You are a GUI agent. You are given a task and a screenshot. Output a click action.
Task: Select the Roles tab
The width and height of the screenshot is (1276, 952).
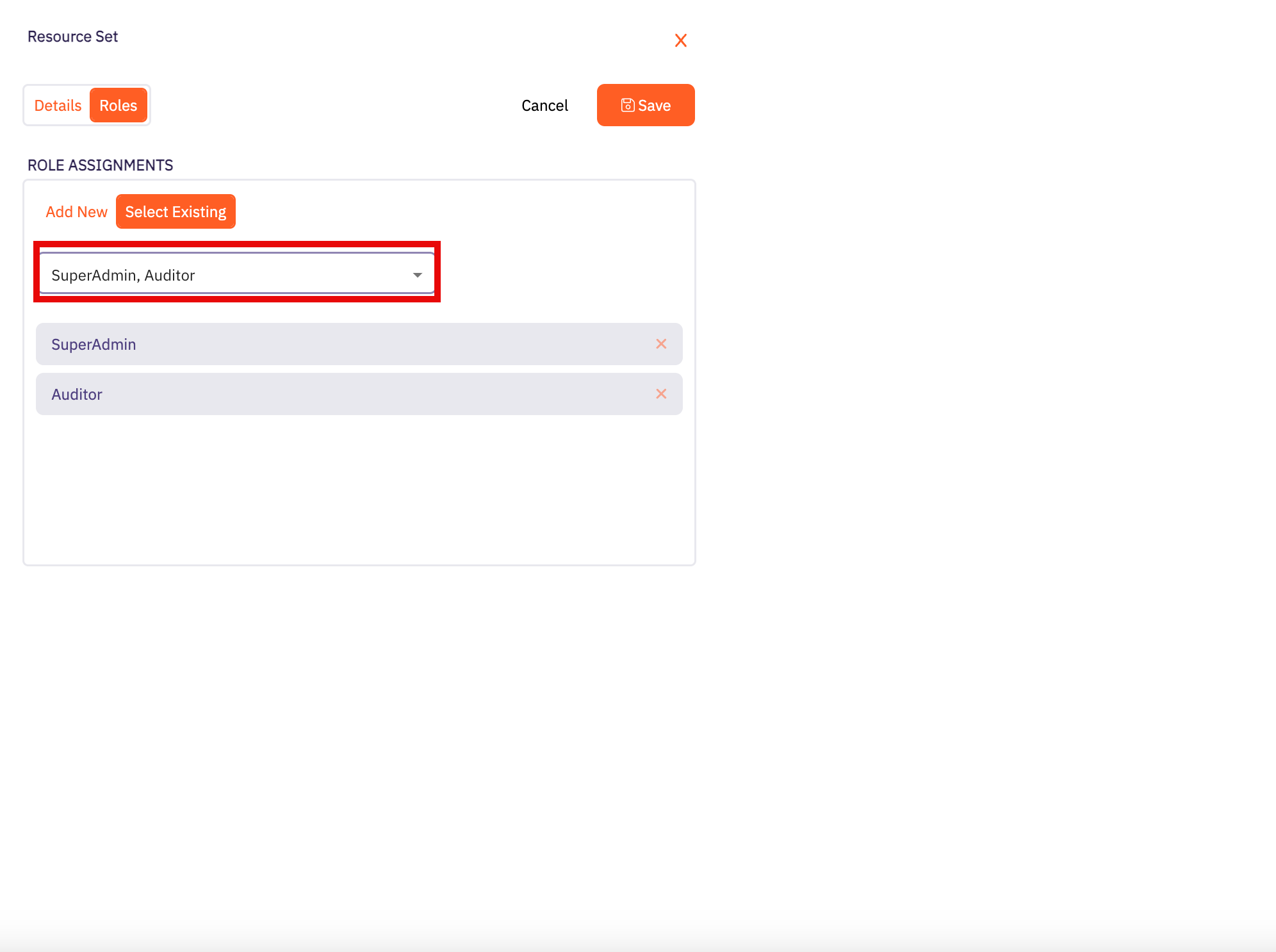pyautogui.click(x=119, y=105)
